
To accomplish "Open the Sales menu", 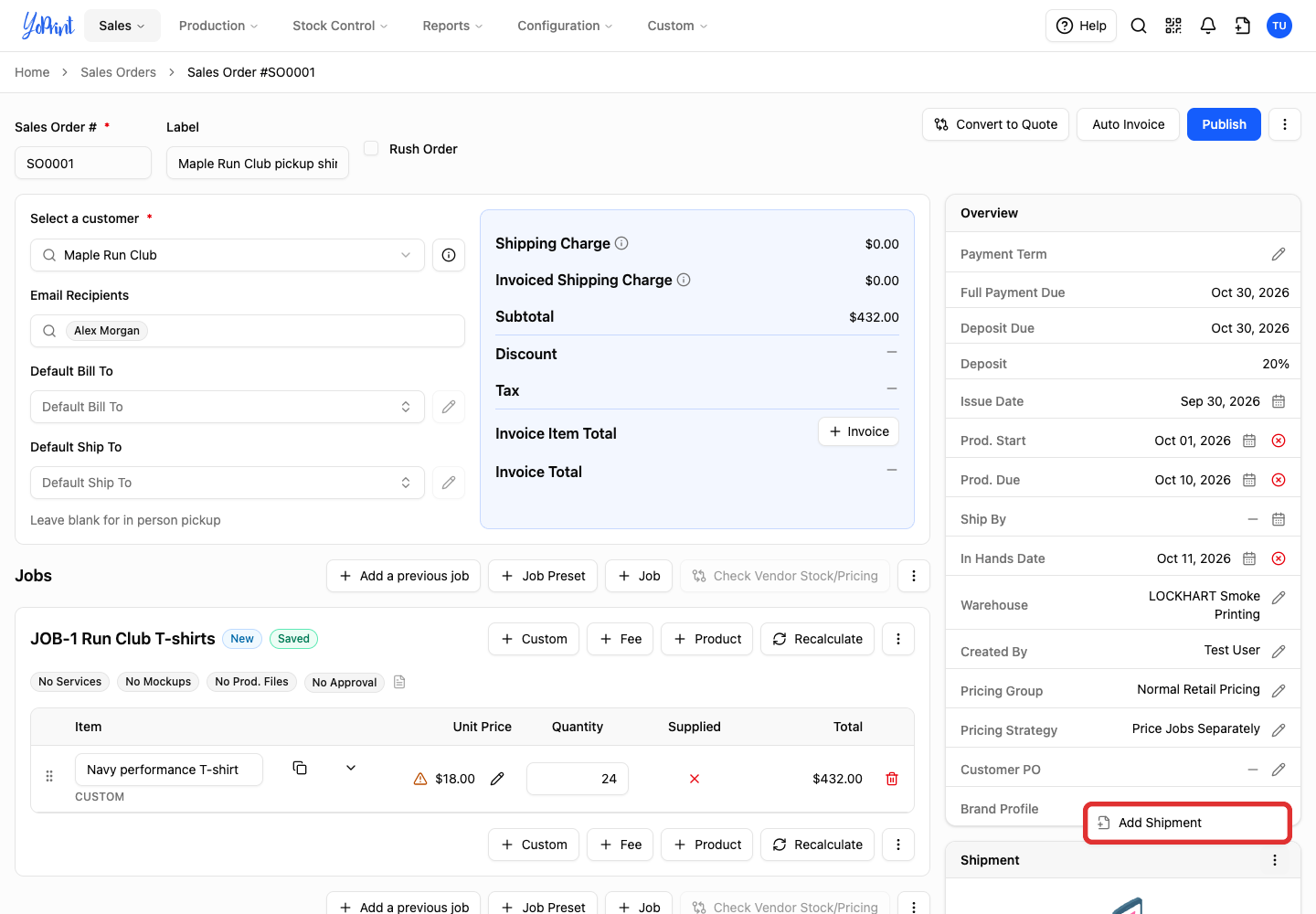I will click(122, 26).
